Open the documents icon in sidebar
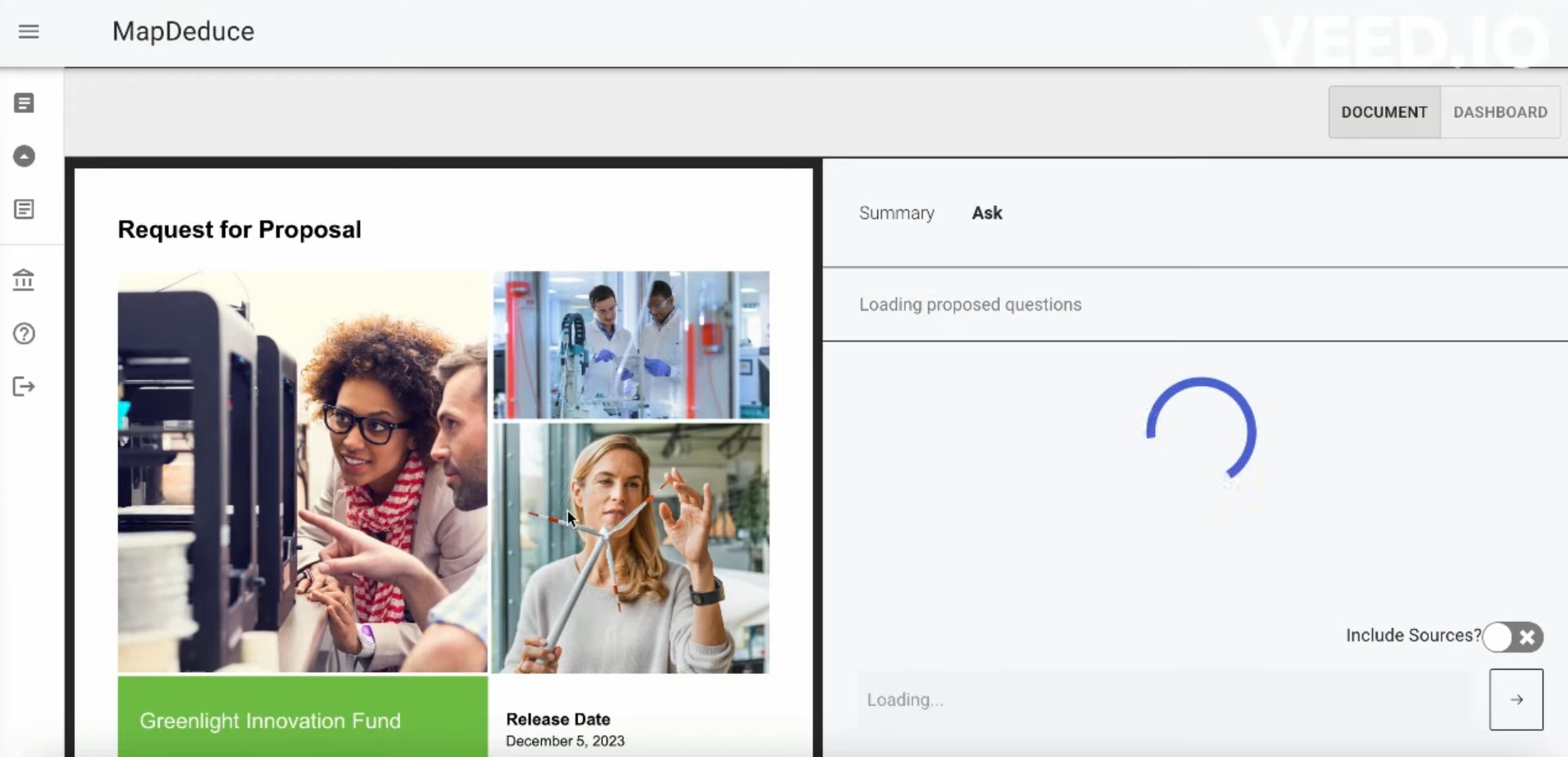The height and width of the screenshot is (757, 1568). click(x=24, y=103)
